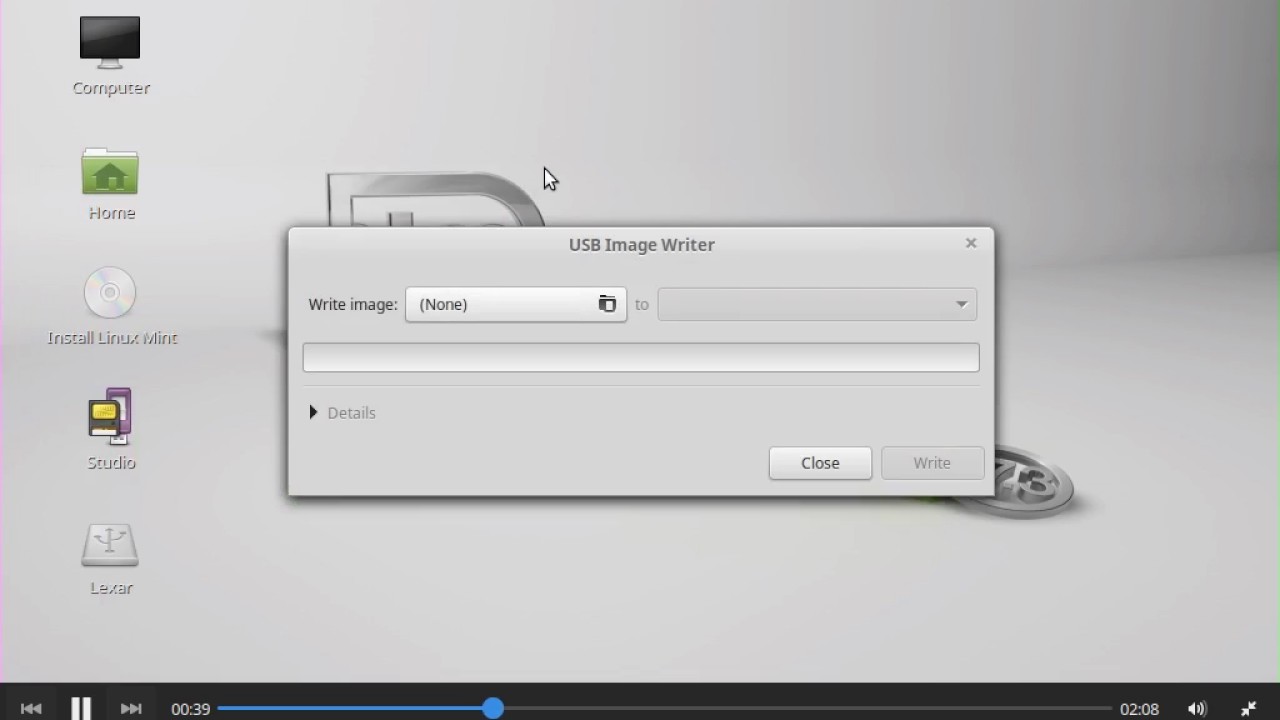The width and height of the screenshot is (1280, 720).
Task: Click the write progress bar
Action: (x=641, y=357)
